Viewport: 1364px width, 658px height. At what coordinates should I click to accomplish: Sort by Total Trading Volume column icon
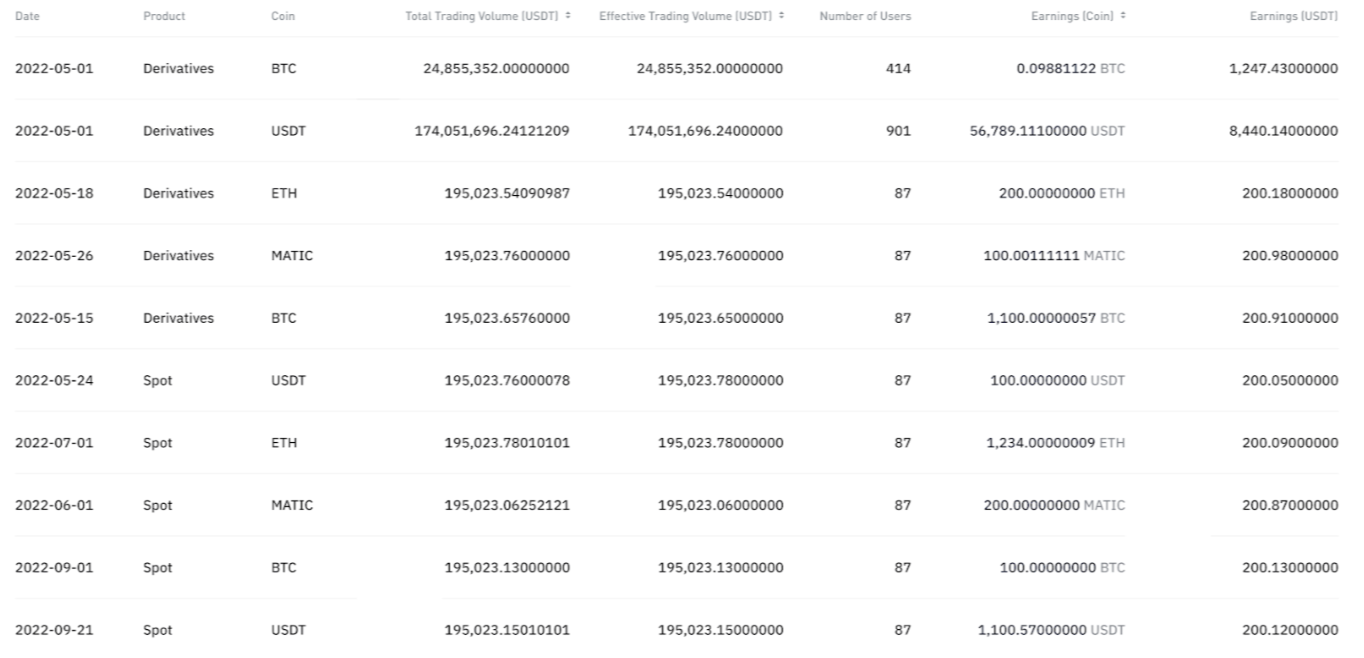(568, 17)
